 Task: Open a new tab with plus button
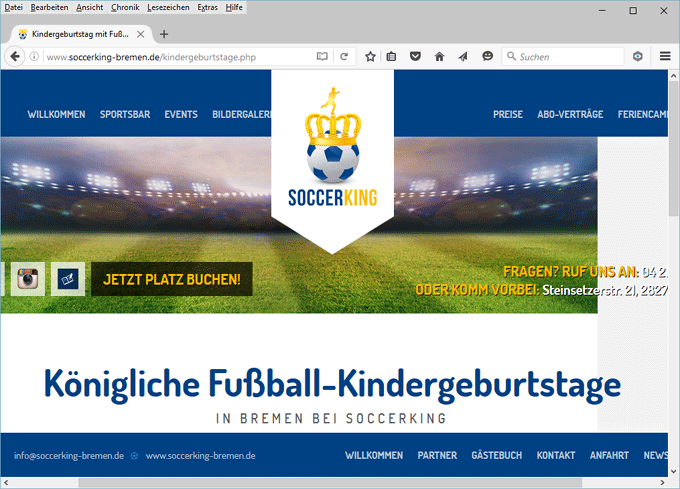pyautogui.click(x=164, y=33)
